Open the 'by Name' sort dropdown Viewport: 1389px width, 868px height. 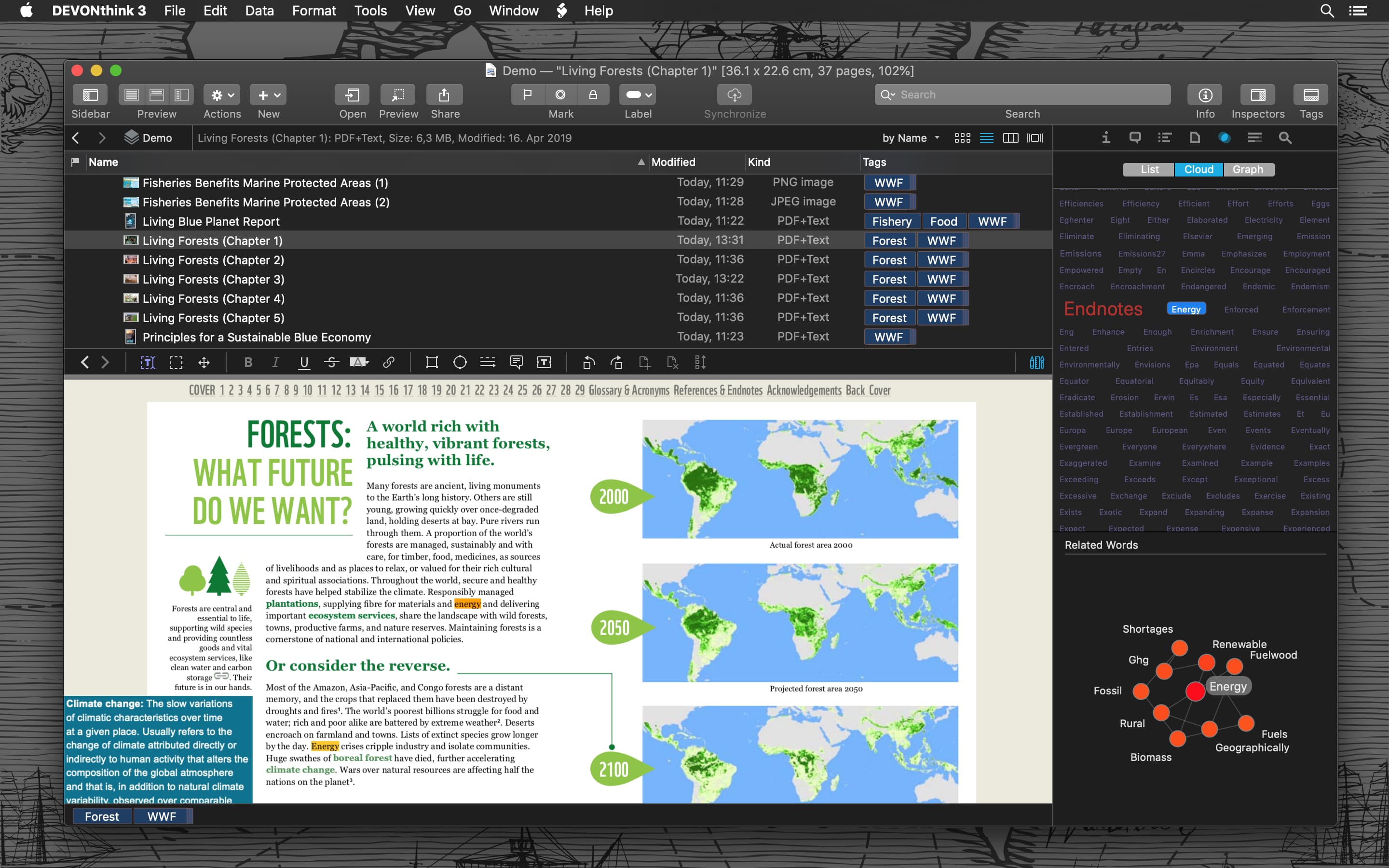[910, 138]
